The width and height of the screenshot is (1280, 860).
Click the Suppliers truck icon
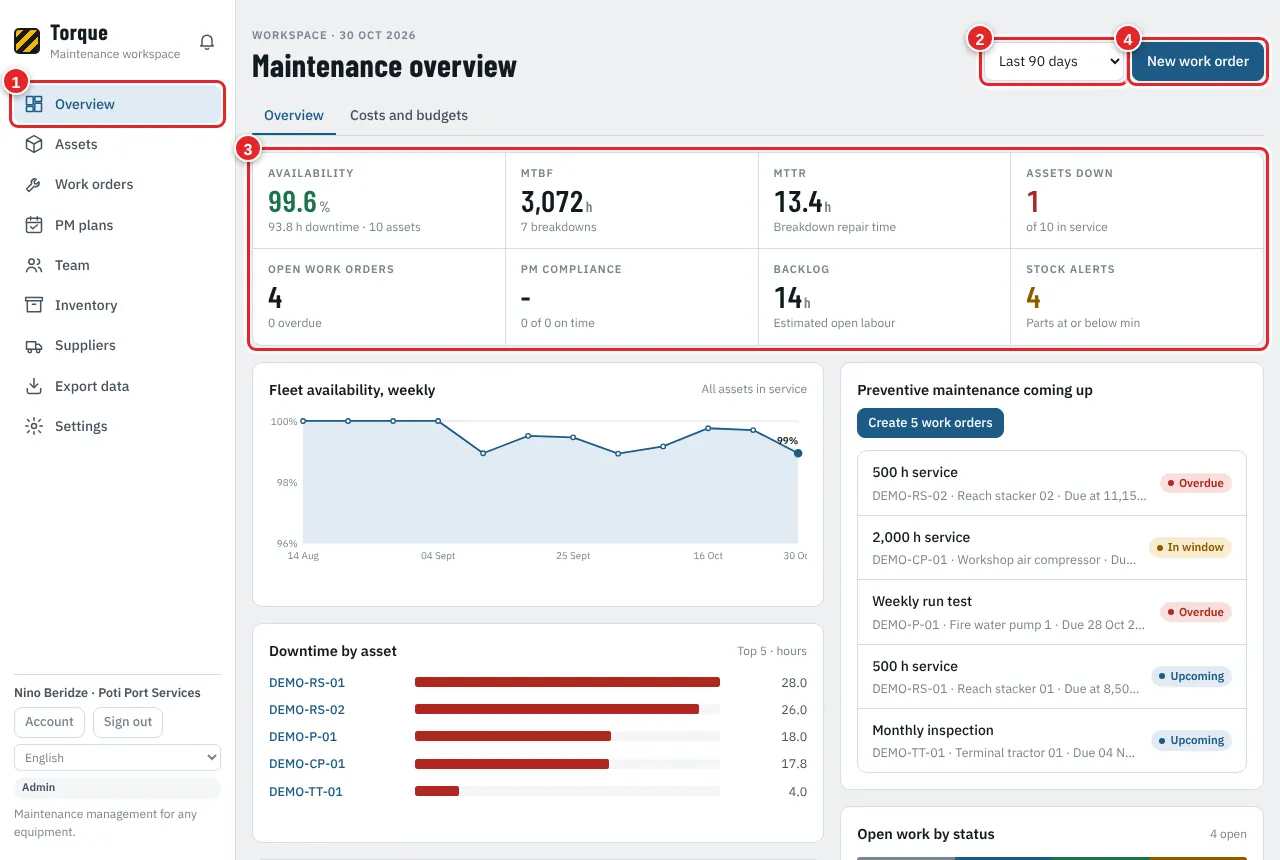click(34, 345)
